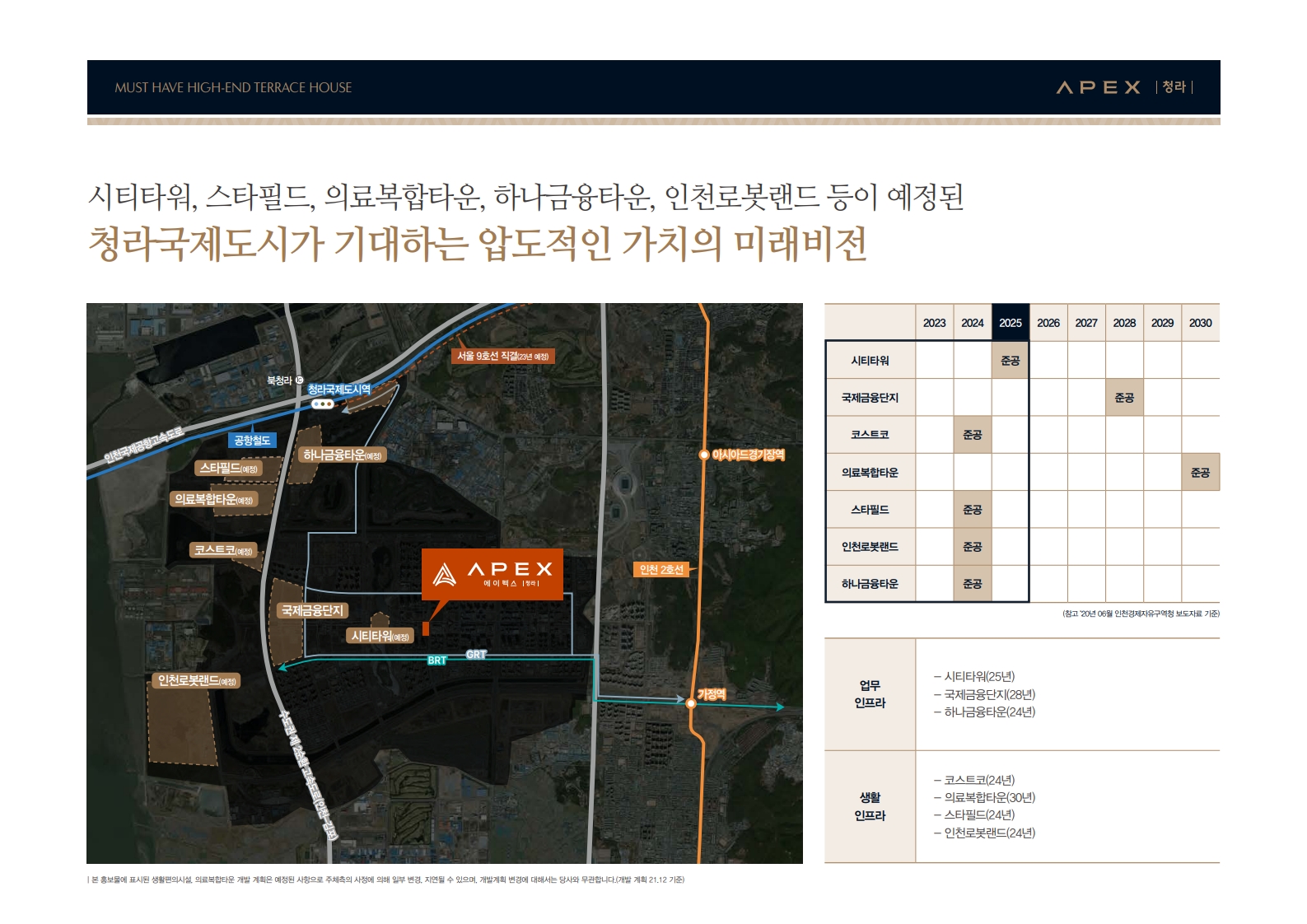
Task: Click 코스트코(24년) in the 생활 인프라 list
Action: tap(978, 780)
